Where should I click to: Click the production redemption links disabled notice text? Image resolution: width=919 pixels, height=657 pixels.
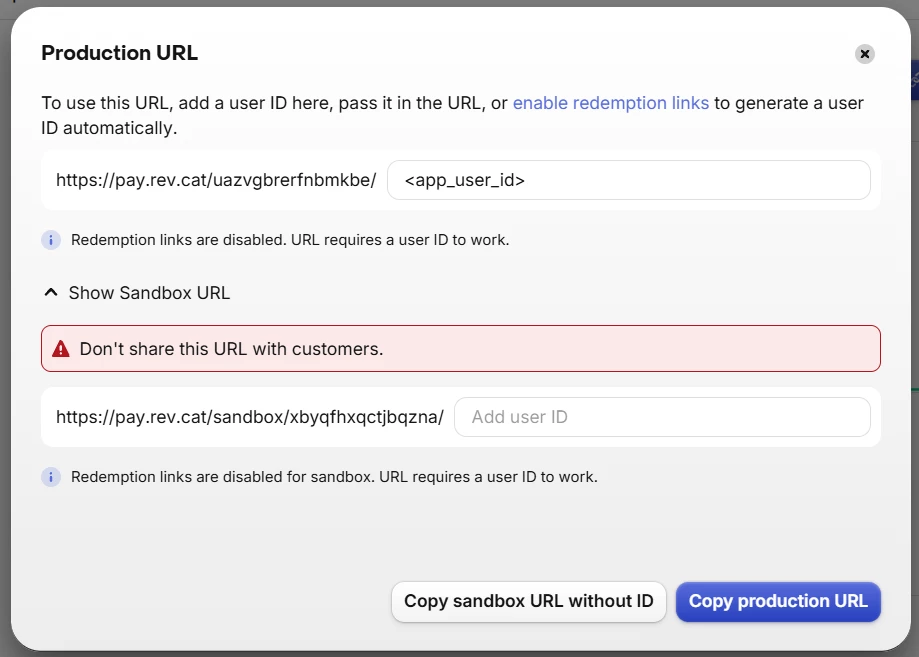290,240
